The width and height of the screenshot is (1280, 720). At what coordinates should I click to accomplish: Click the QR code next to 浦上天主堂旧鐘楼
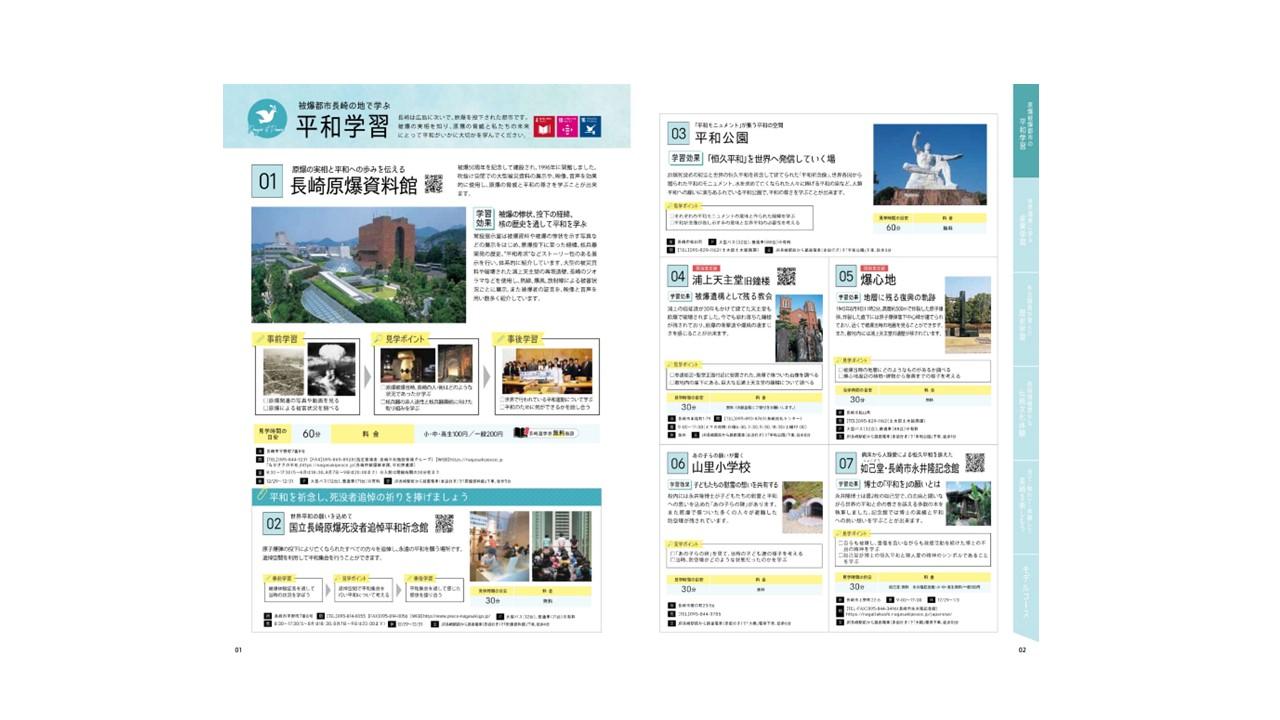(x=786, y=277)
